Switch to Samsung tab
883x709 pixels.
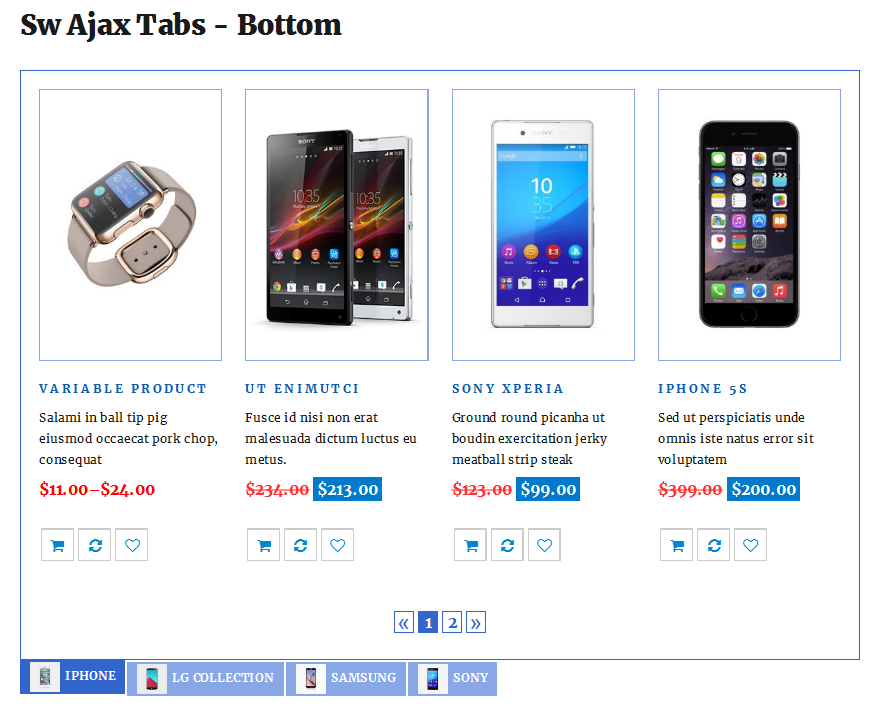click(346, 678)
